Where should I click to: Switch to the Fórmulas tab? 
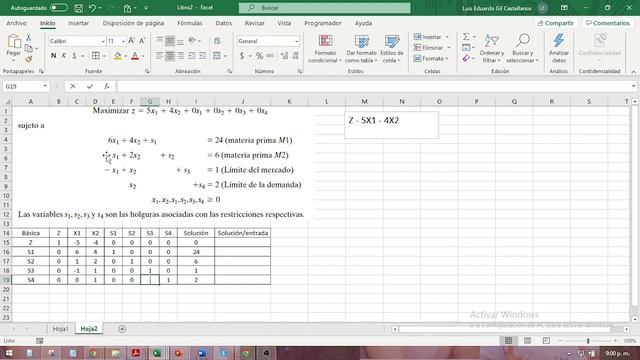pos(190,23)
